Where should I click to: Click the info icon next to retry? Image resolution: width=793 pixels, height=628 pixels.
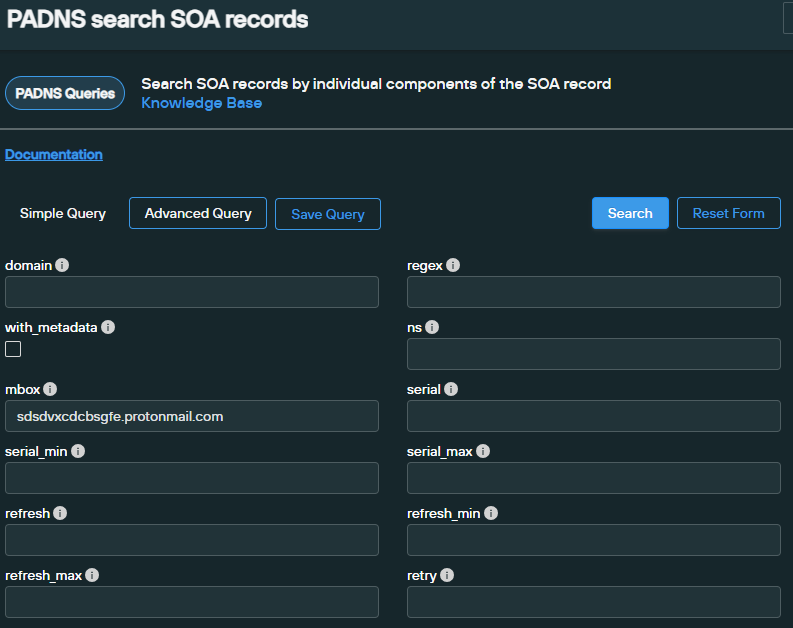(x=447, y=575)
